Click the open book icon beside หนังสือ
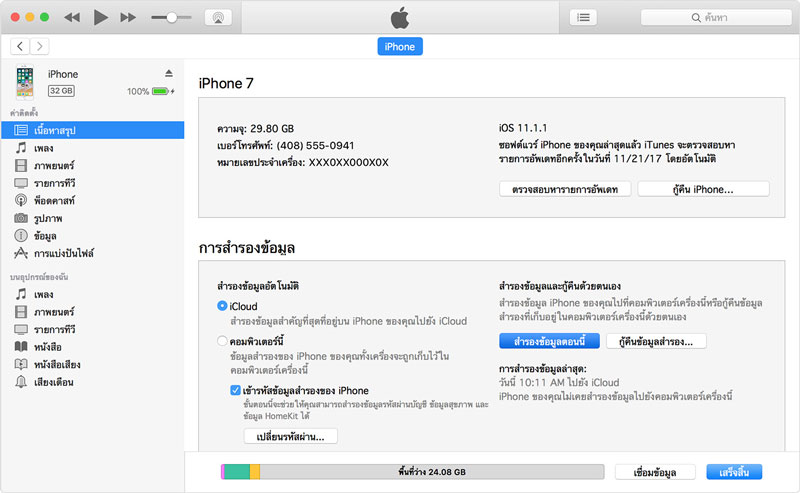800x493 pixels. pos(21,347)
